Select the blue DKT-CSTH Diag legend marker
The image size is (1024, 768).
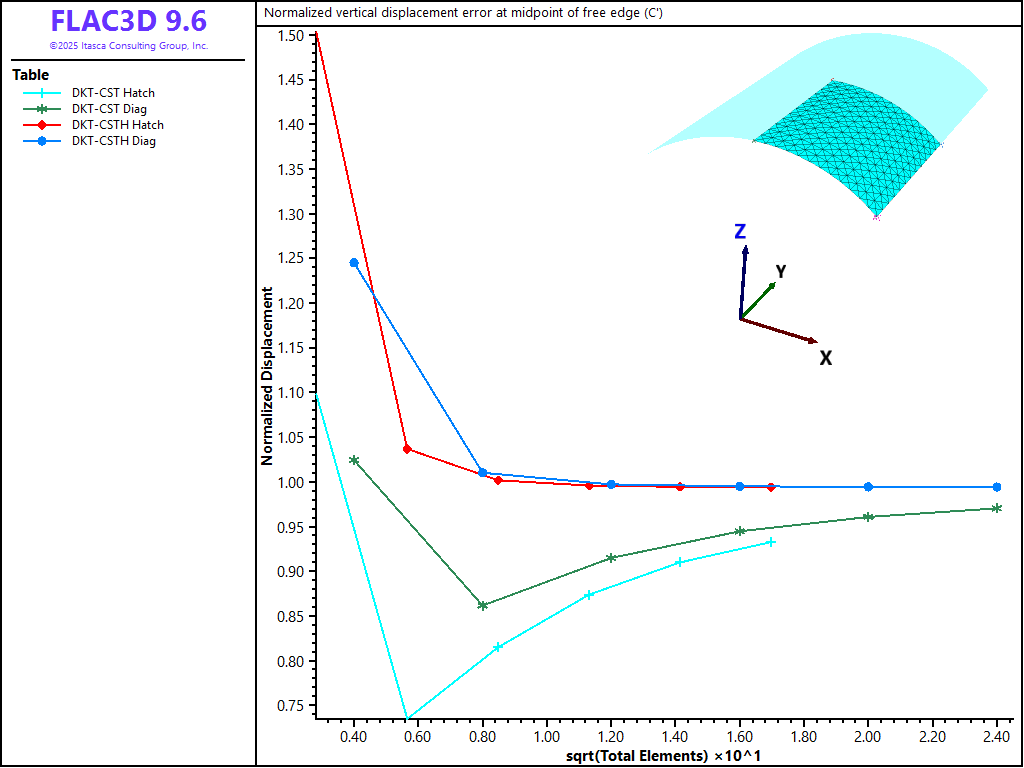(42, 141)
